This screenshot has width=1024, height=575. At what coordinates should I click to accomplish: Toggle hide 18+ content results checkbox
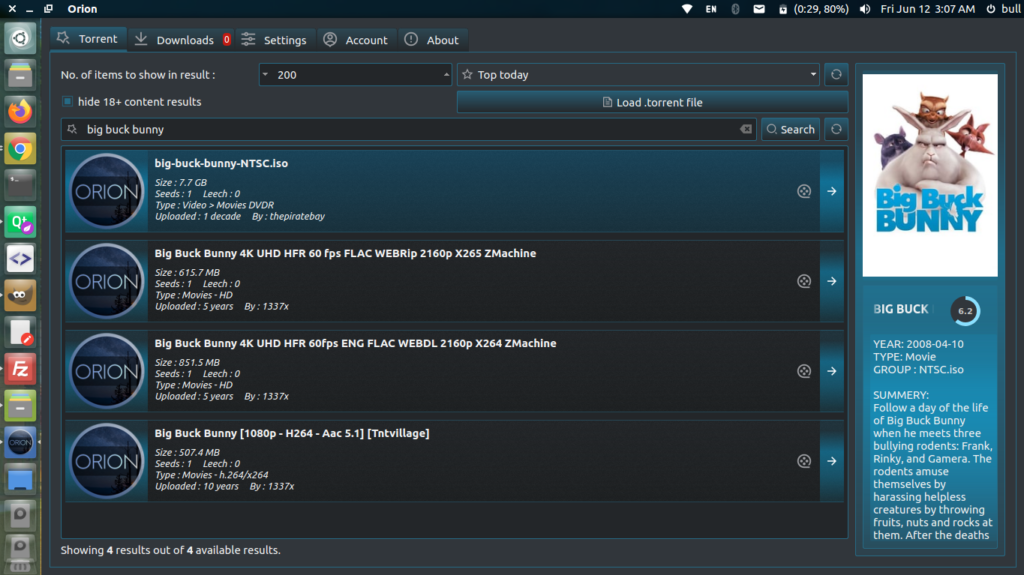click(x=68, y=101)
